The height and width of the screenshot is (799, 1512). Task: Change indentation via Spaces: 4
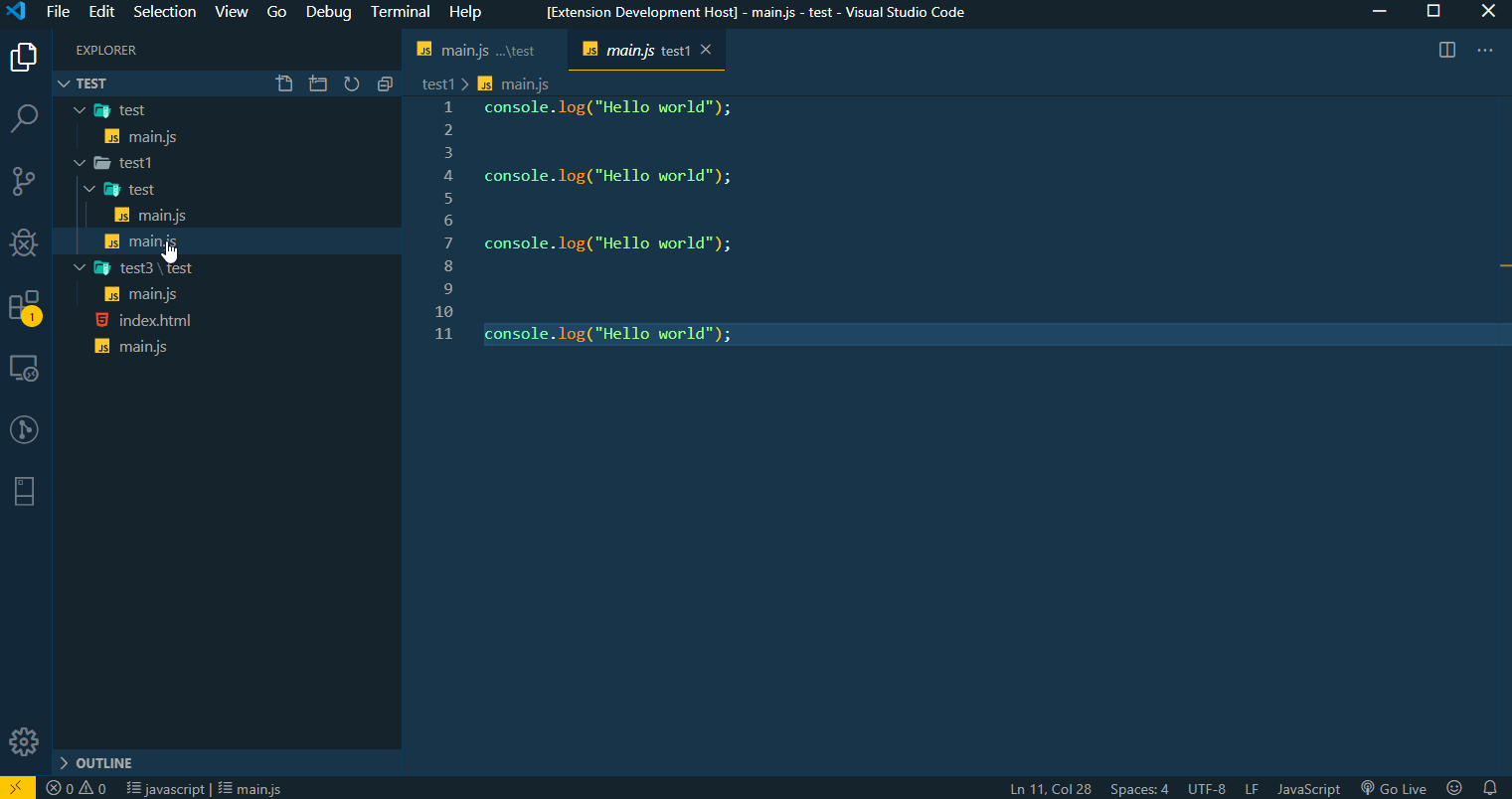click(1139, 789)
